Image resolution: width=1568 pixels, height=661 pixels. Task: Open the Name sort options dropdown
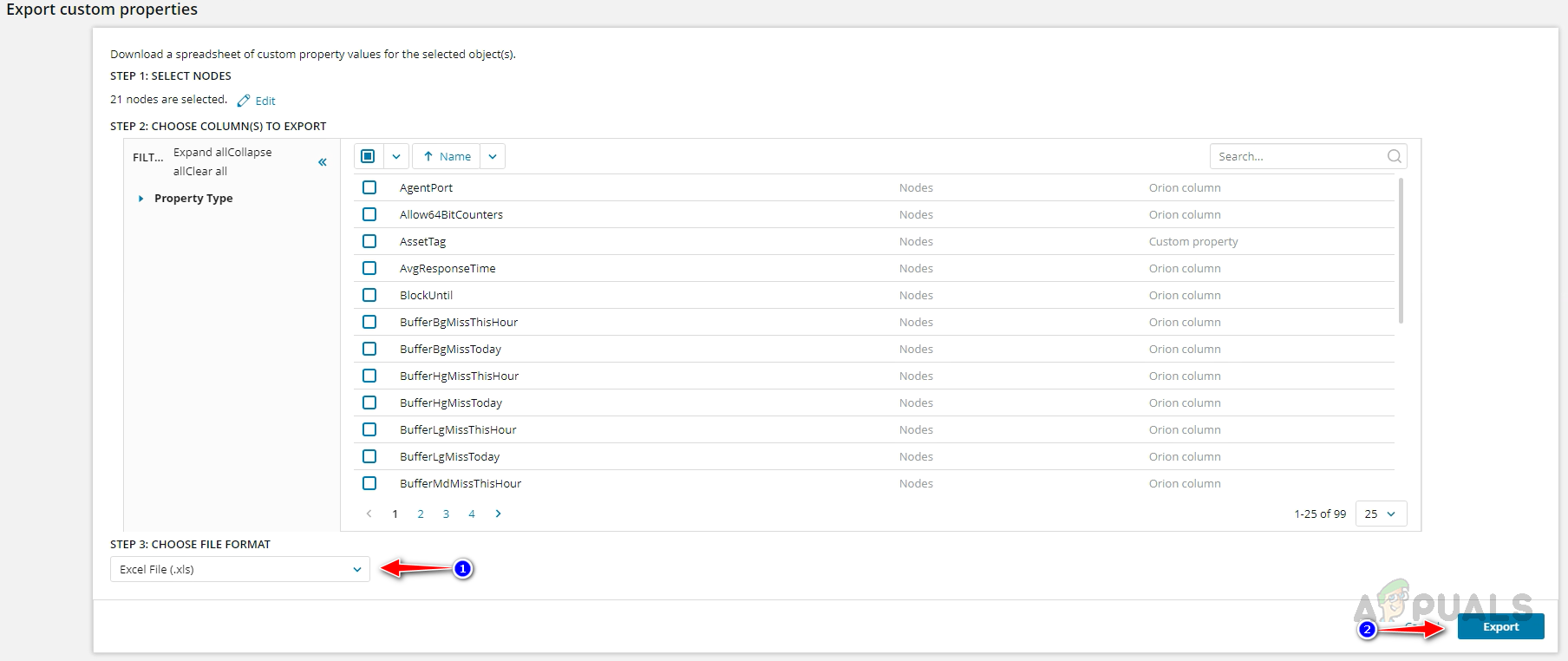tap(493, 156)
